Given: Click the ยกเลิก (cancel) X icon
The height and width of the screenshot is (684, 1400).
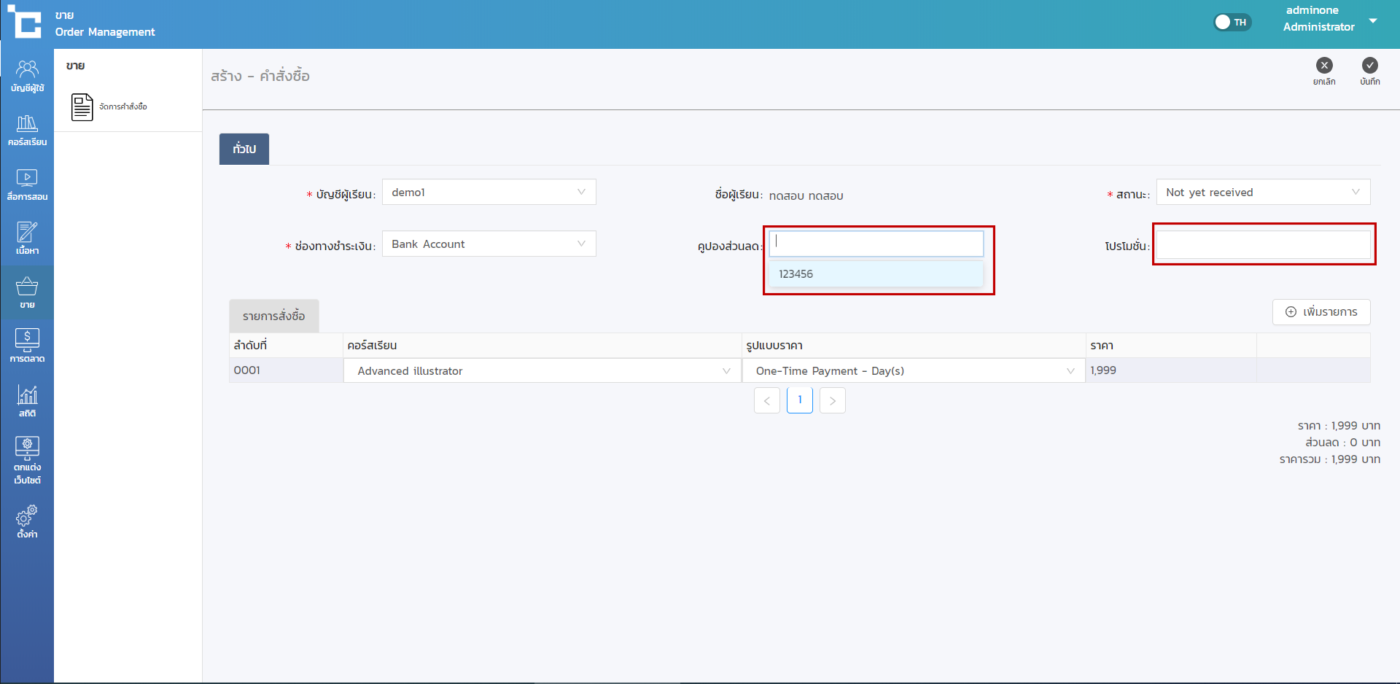Looking at the screenshot, I should pos(1324,66).
